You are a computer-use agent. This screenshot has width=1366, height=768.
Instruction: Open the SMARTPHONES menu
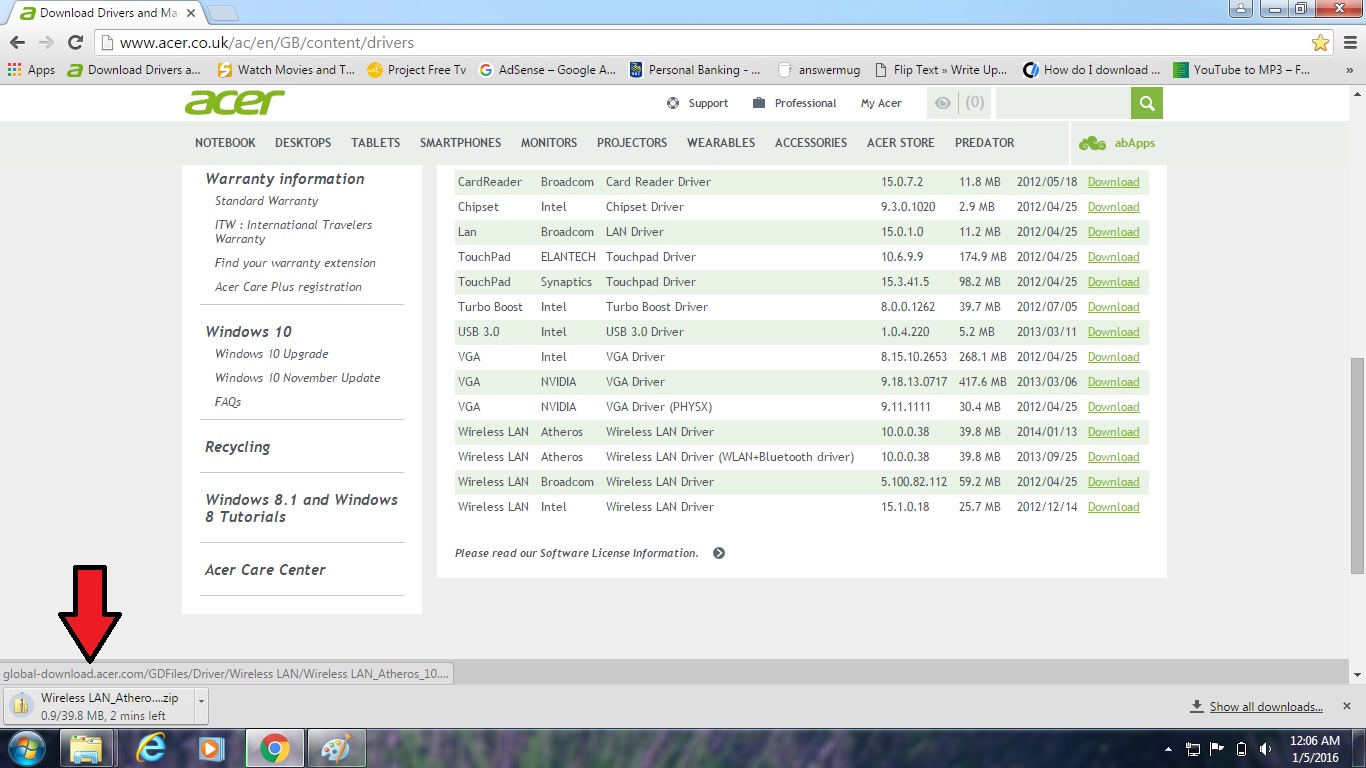pyautogui.click(x=460, y=143)
